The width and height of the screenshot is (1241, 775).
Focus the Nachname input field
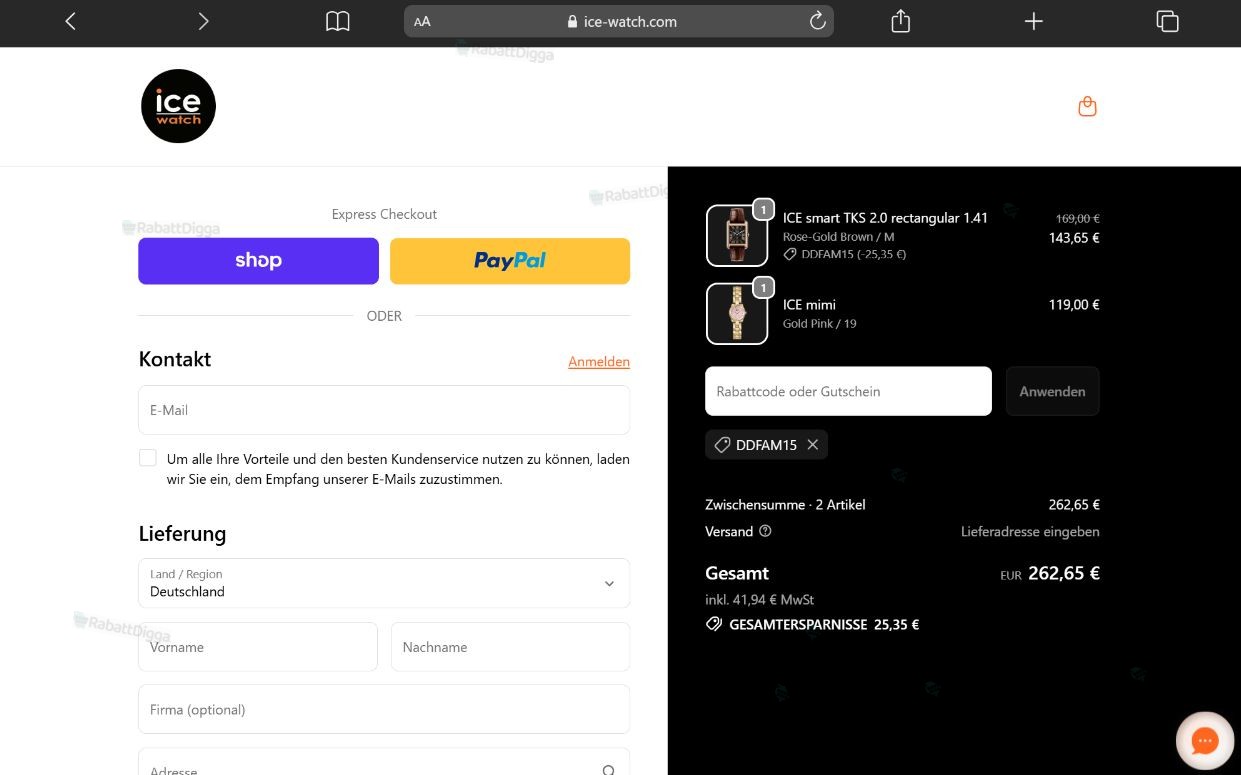(x=510, y=647)
